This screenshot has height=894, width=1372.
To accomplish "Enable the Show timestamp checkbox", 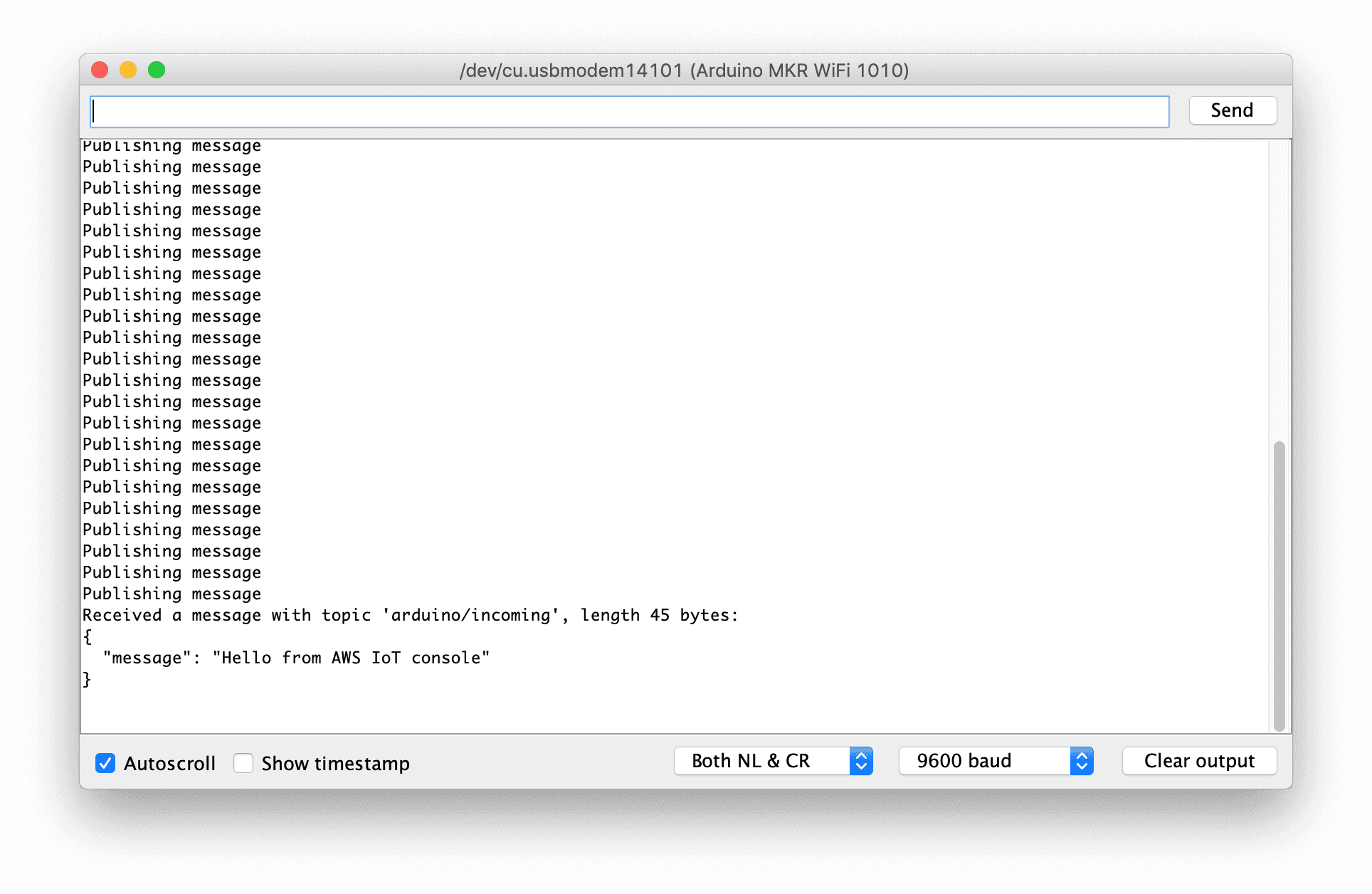I will [x=243, y=763].
